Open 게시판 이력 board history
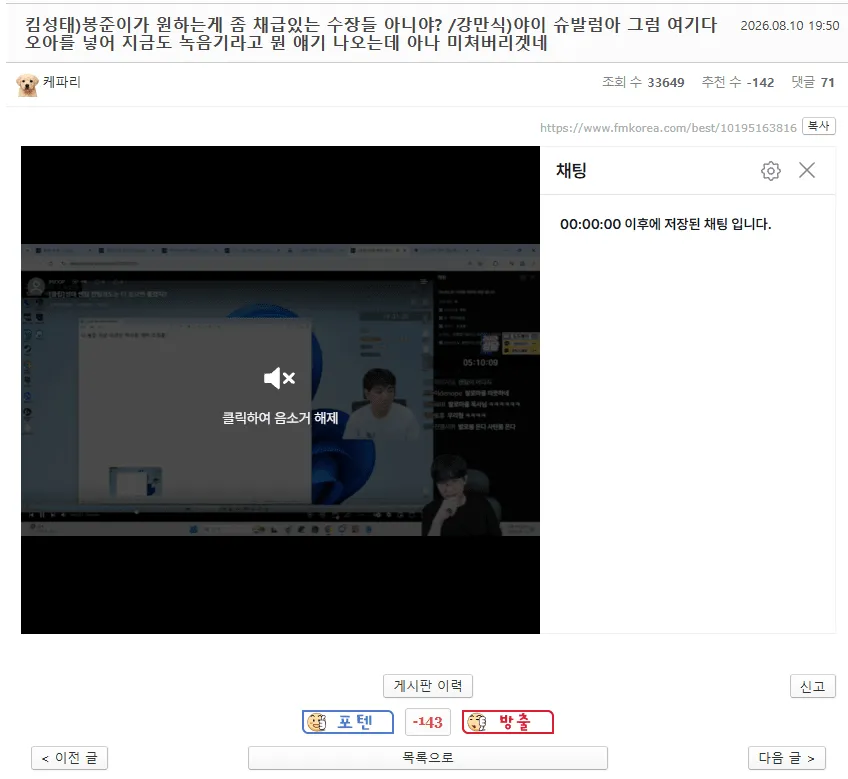 click(428, 686)
